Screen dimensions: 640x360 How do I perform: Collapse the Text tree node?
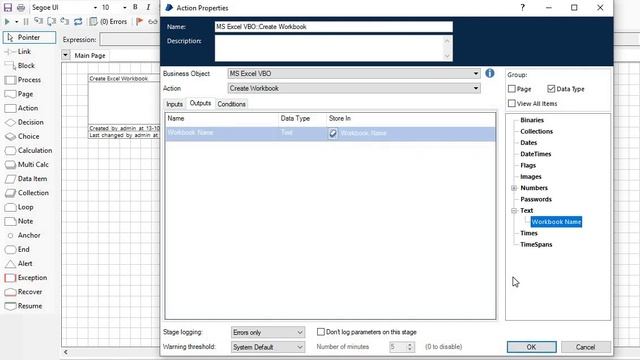coord(514,211)
